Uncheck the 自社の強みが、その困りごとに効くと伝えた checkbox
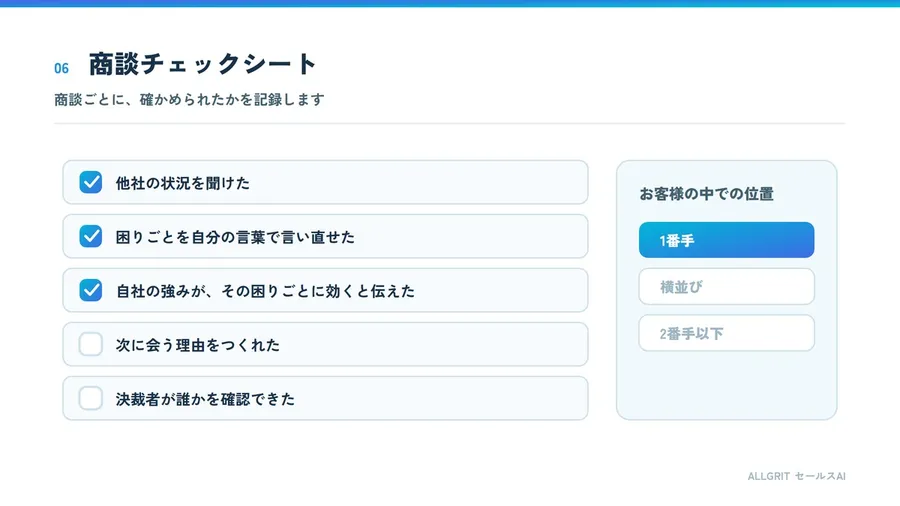Screen dimensions: 900x506 pos(91,290)
